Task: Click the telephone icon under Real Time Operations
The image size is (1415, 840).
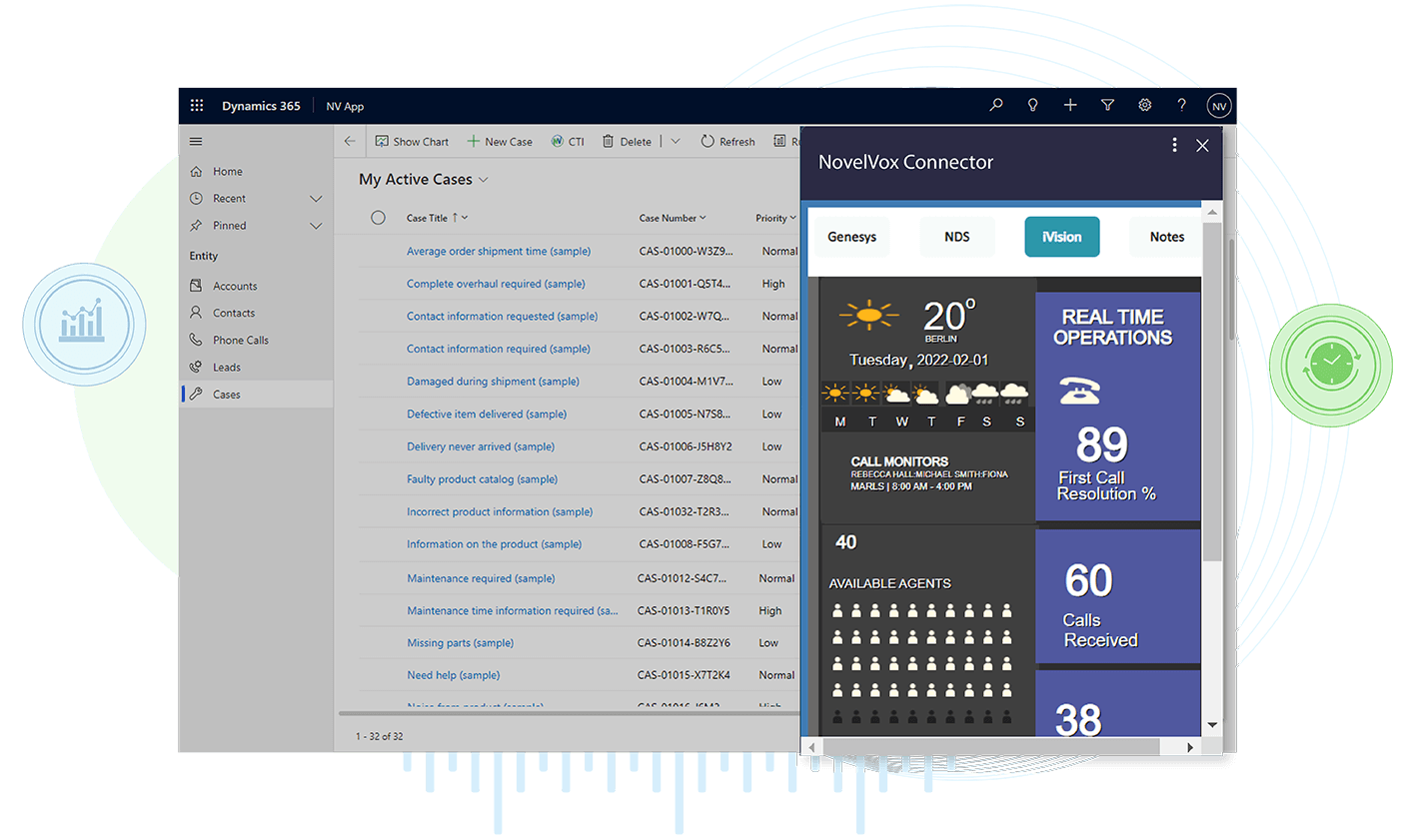Action: point(1079,391)
